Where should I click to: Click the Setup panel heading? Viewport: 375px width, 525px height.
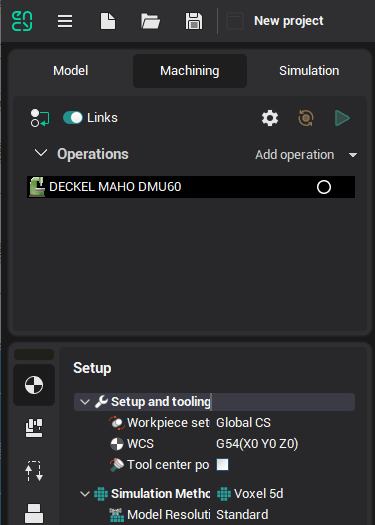point(92,368)
